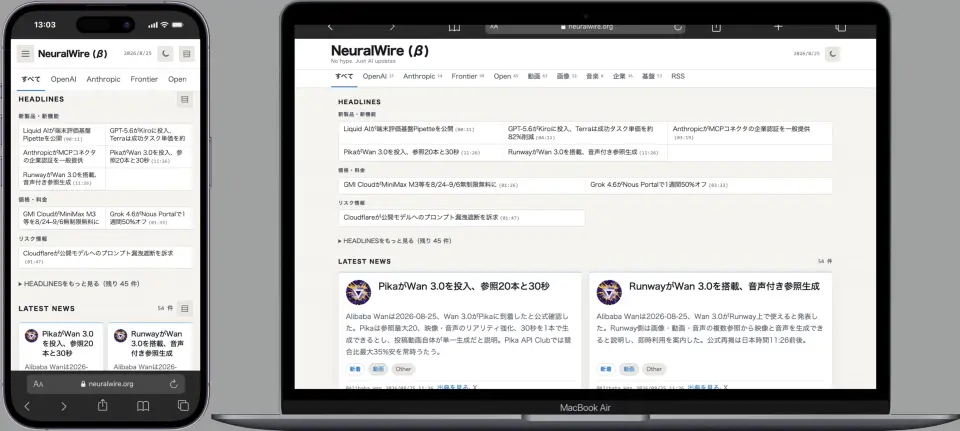
Task: Add a new tab in MacBook Safari
Action: coord(778,28)
